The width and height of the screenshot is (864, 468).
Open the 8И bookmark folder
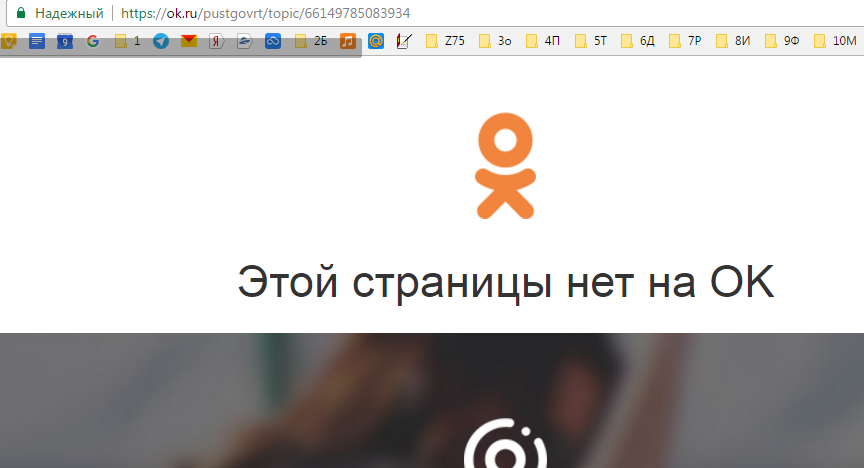click(x=733, y=41)
